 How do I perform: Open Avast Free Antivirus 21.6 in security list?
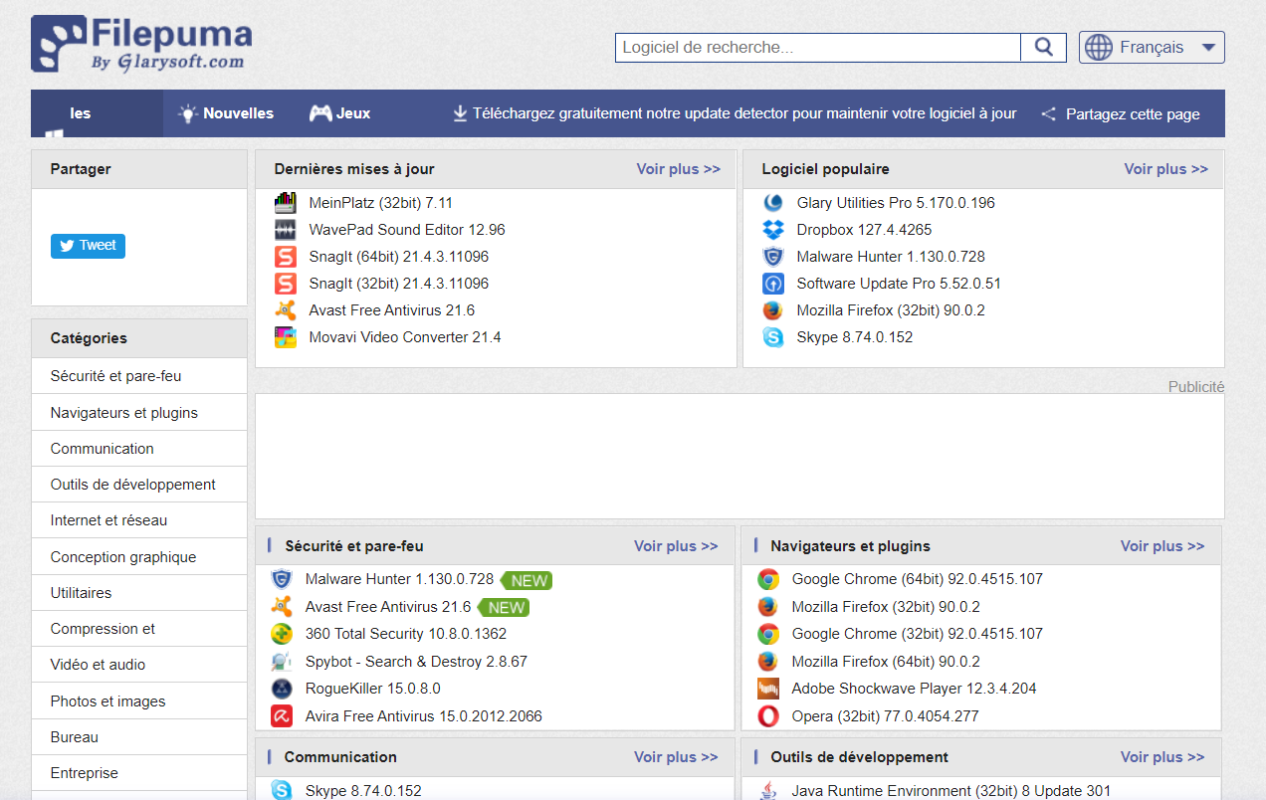pyautogui.click(x=388, y=607)
